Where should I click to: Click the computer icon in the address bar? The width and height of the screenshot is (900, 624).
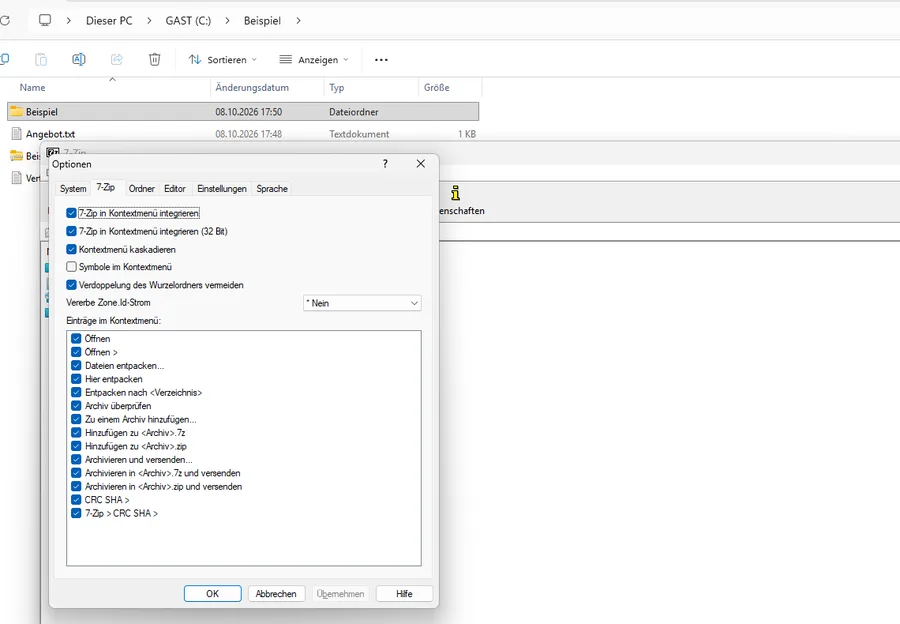tap(45, 20)
